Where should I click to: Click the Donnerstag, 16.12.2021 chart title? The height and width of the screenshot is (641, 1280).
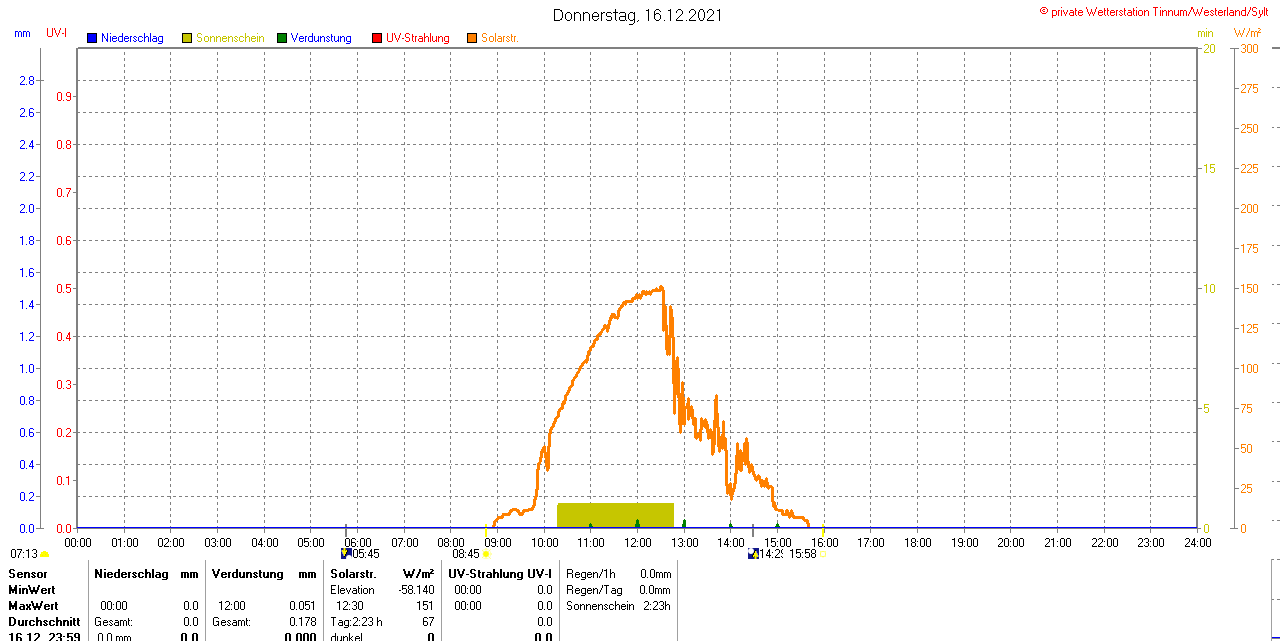(637, 15)
